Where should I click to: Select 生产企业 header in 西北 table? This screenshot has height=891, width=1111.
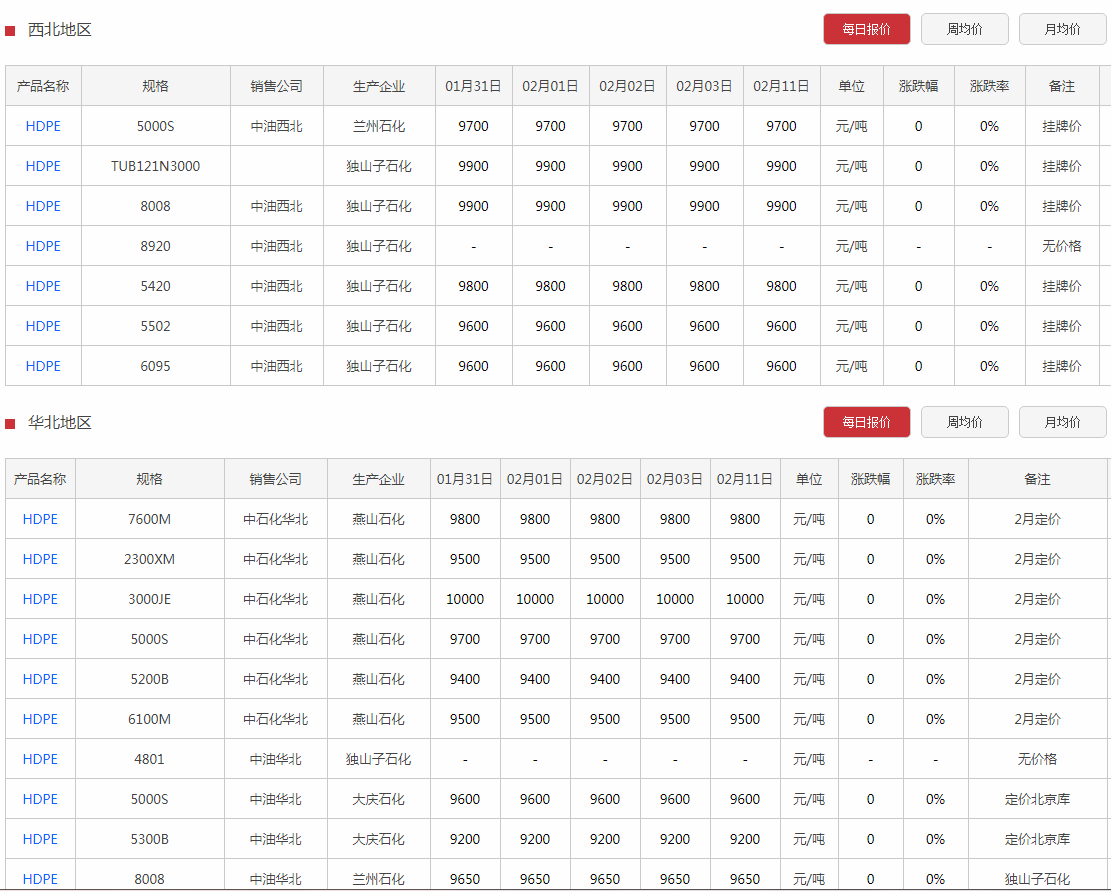coord(379,86)
